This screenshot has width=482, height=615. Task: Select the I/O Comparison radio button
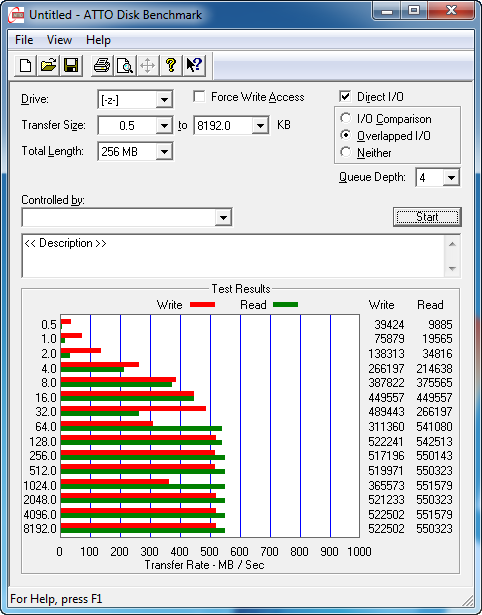(x=346, y=118)
